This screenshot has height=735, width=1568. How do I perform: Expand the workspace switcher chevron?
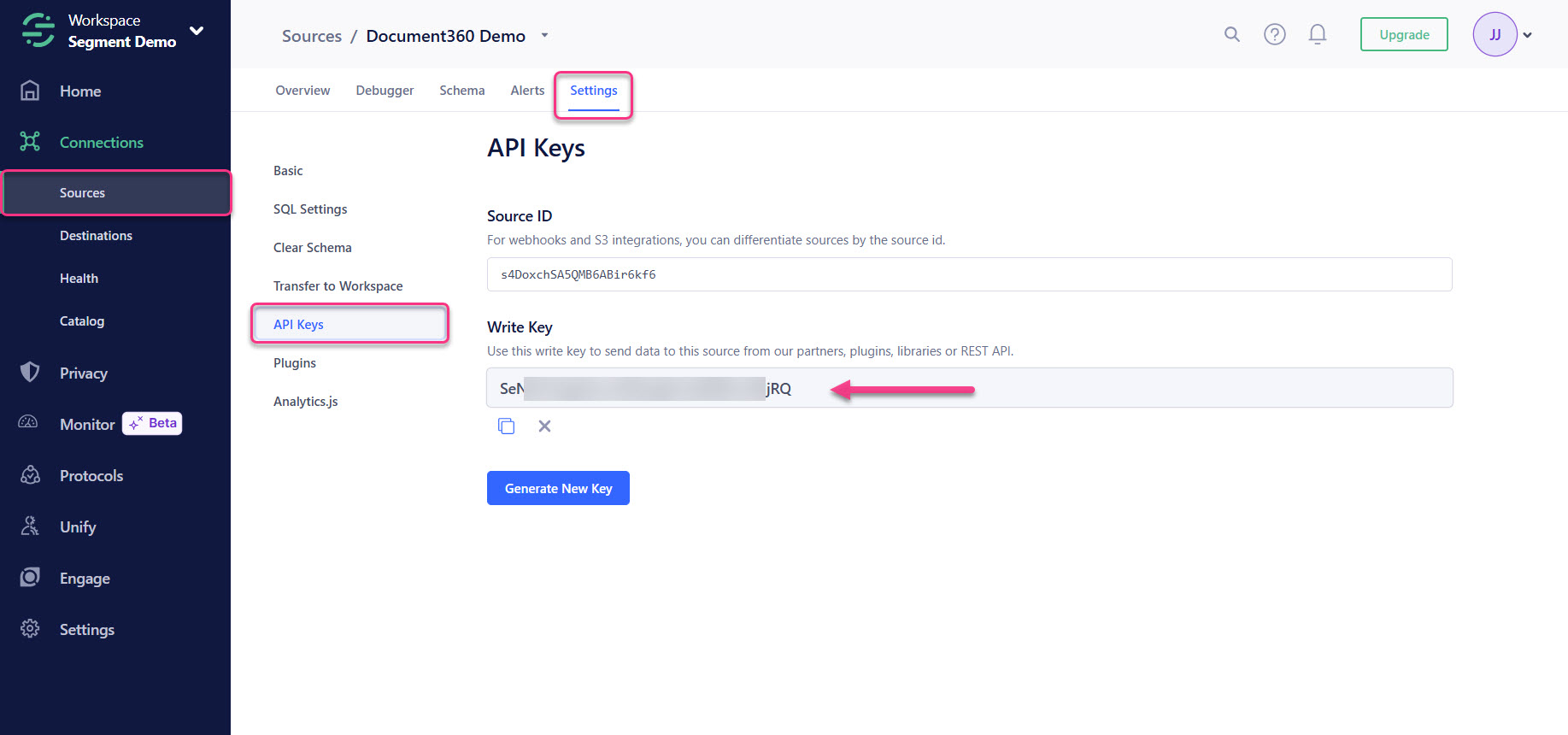click(x=197, y=31)
